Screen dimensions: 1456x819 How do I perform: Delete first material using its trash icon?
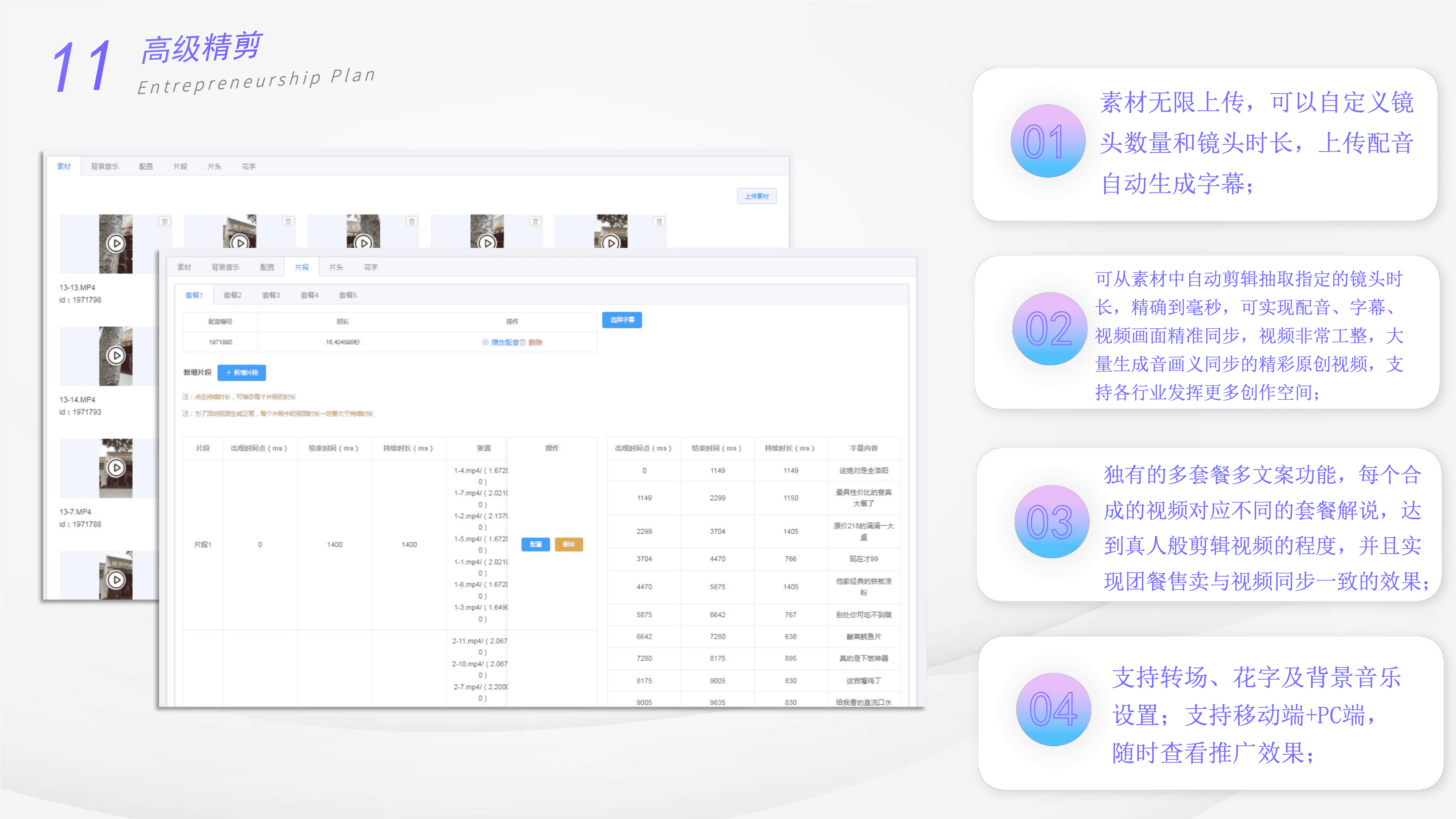click(x=165, y=222)
